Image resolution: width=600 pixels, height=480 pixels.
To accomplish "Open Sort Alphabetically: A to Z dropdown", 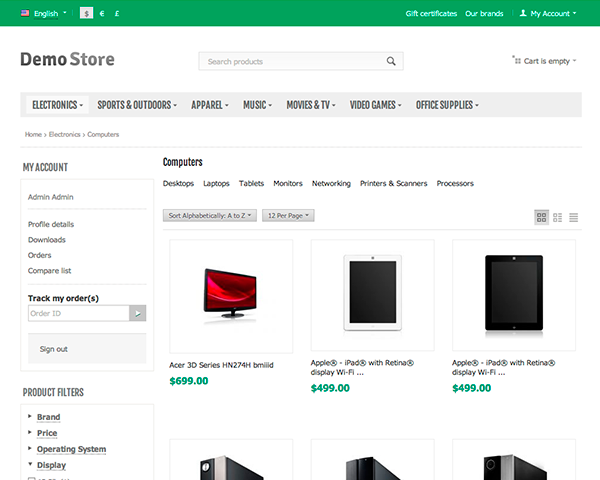I will 210,216.
